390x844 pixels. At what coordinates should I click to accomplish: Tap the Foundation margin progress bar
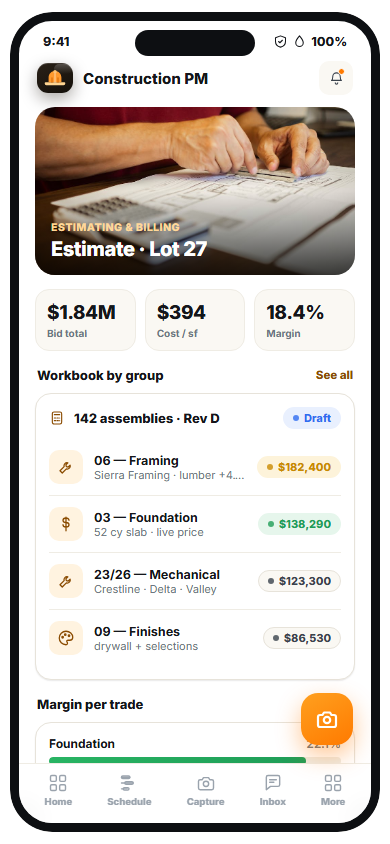[x=195, y=759]
